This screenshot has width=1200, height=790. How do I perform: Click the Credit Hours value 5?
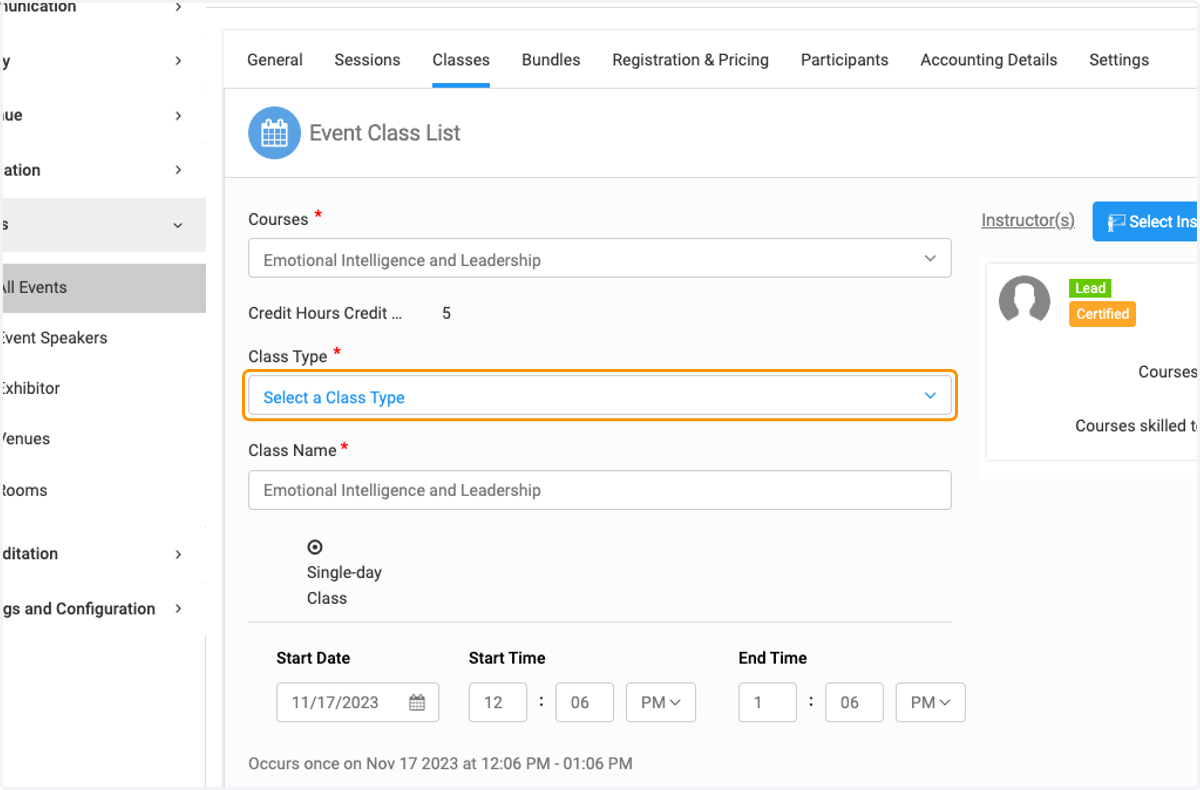tap(446, 313)
